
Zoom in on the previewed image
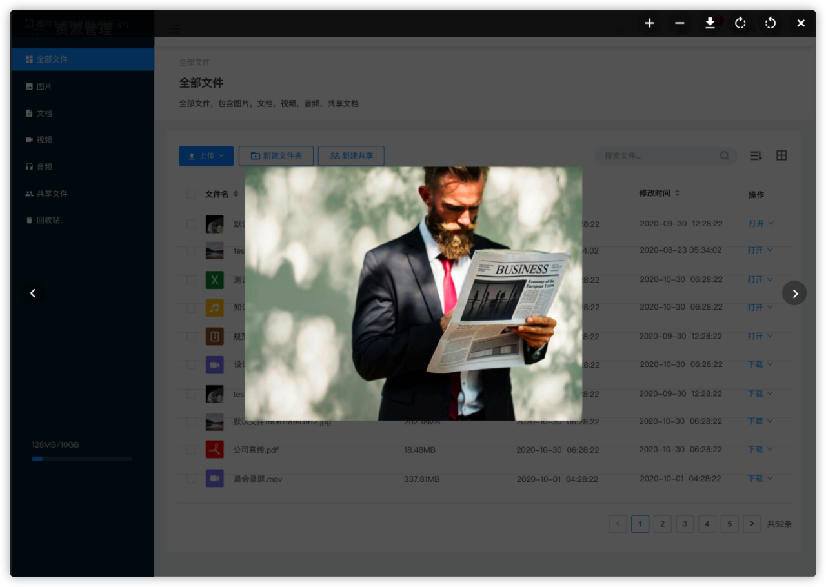coord(650,23)
